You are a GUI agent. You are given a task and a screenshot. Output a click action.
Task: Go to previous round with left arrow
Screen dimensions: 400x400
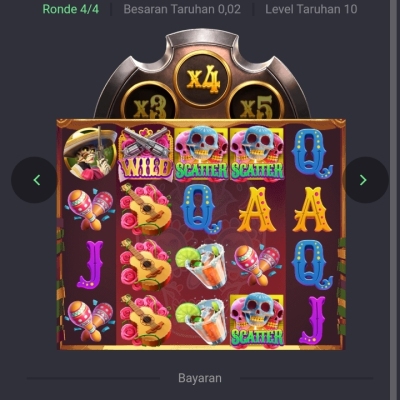[34, 180]
